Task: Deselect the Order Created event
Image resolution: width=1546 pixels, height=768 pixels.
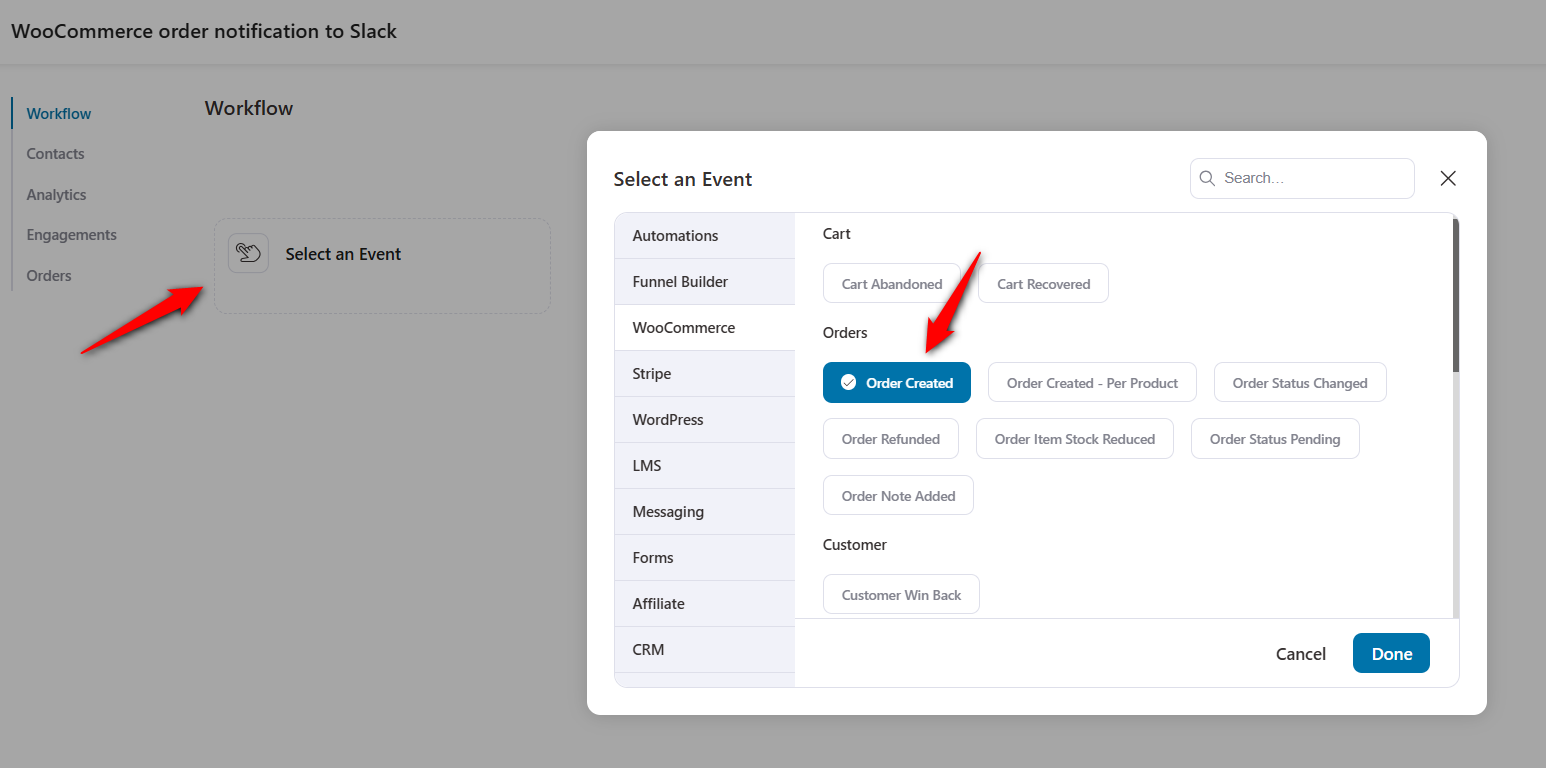Action: click(897, 382)
